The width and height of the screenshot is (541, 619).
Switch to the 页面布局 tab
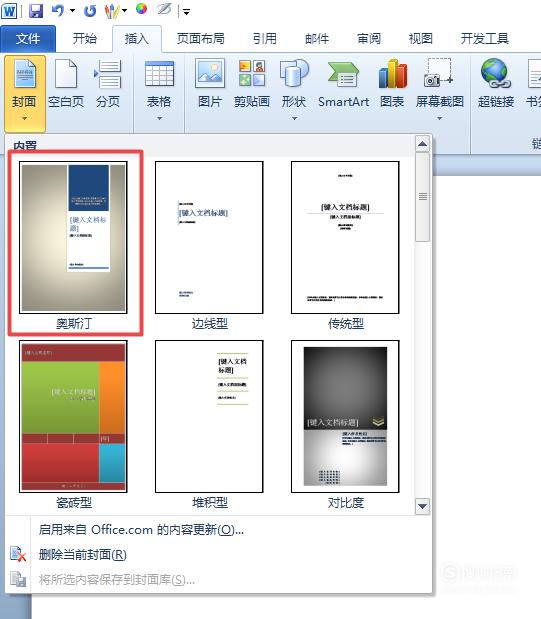click(201, 38)
